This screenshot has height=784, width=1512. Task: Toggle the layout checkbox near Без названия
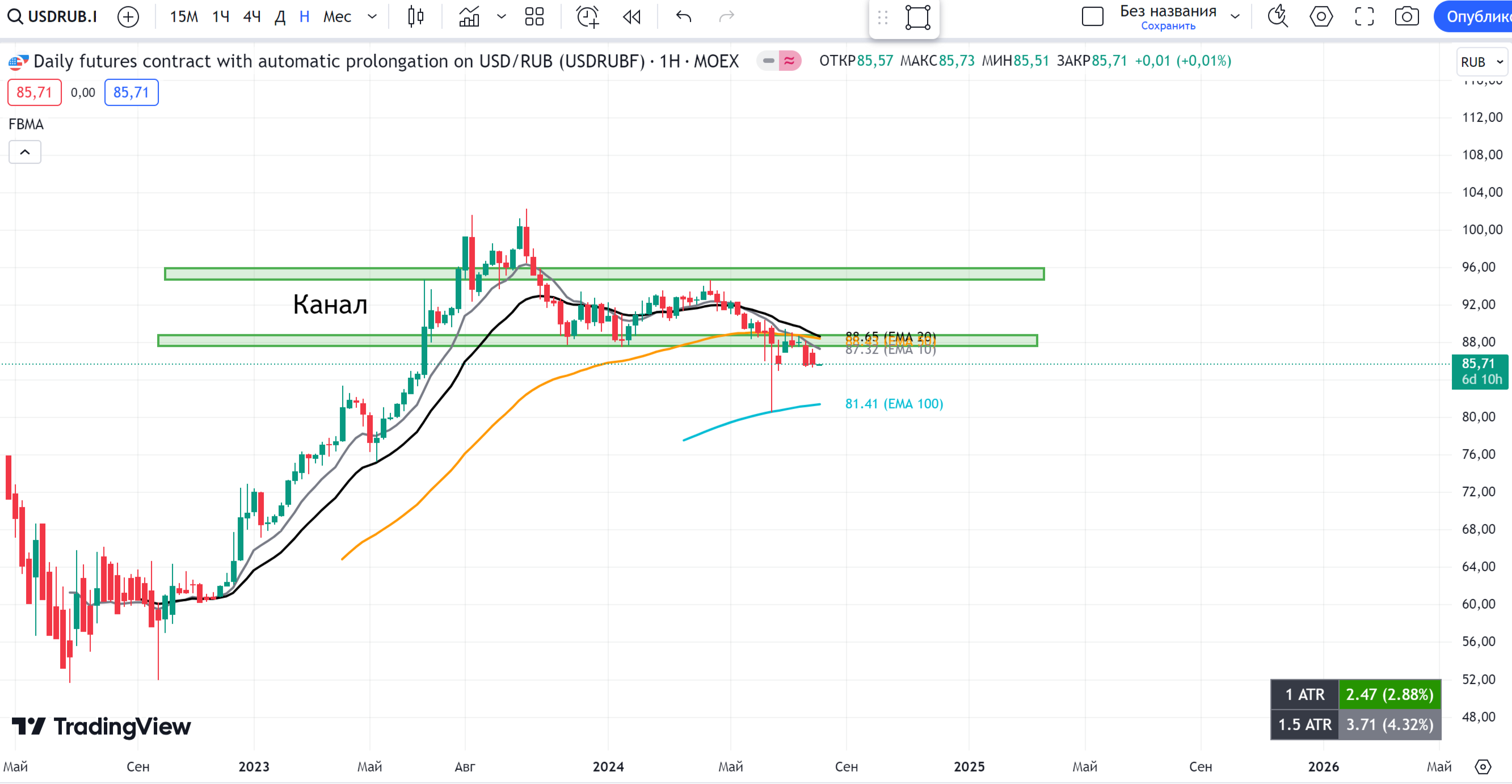point(1092,16)
